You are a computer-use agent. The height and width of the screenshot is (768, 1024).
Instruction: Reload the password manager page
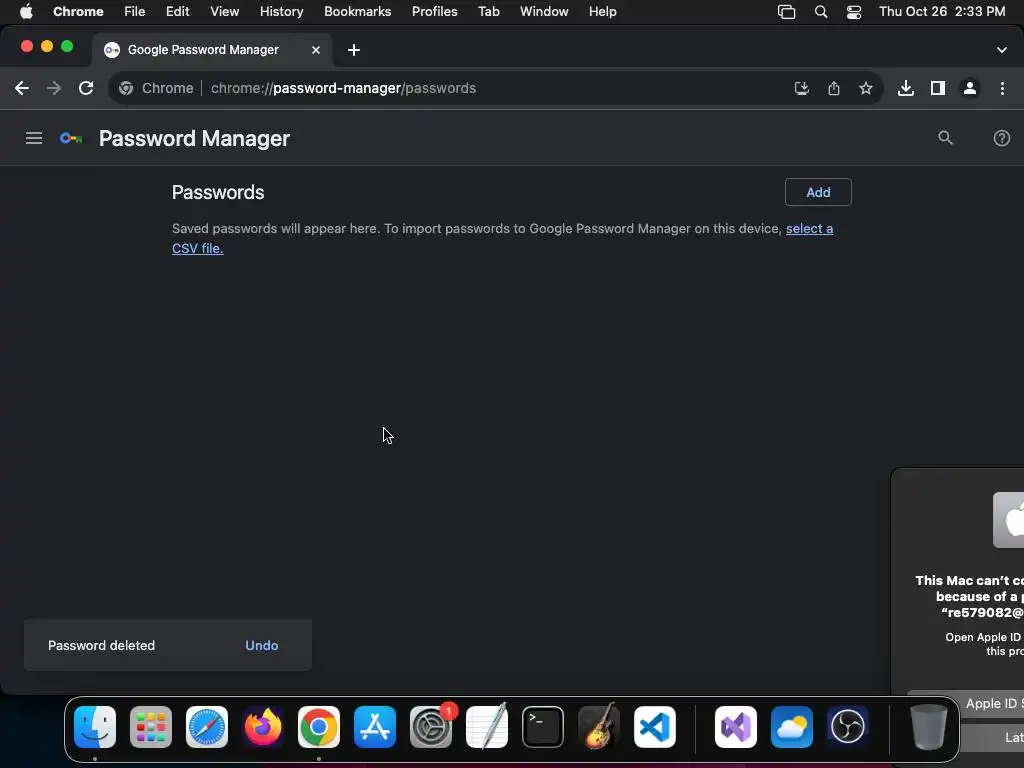(x=86, y=88)
